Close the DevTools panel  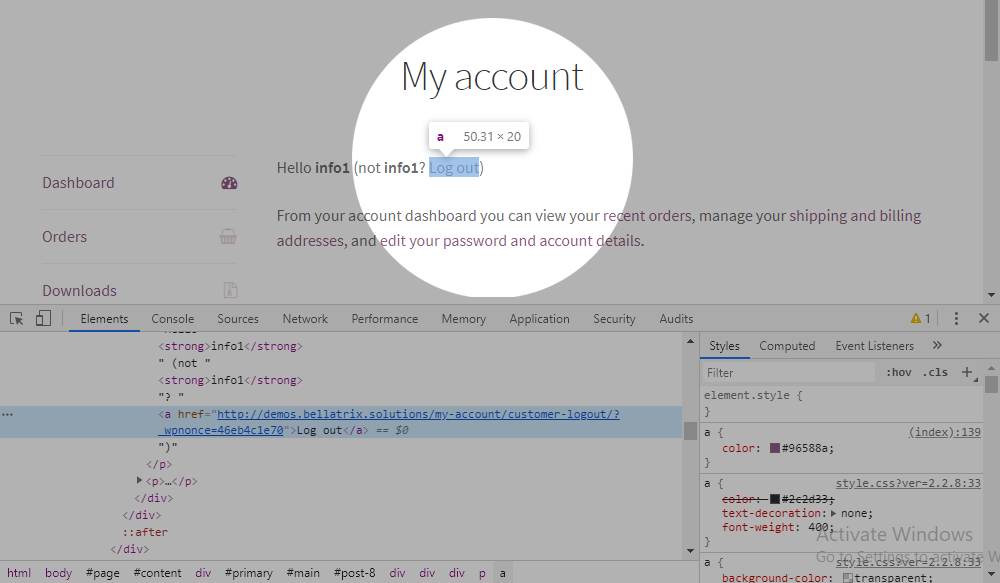(x=983, y=318)
